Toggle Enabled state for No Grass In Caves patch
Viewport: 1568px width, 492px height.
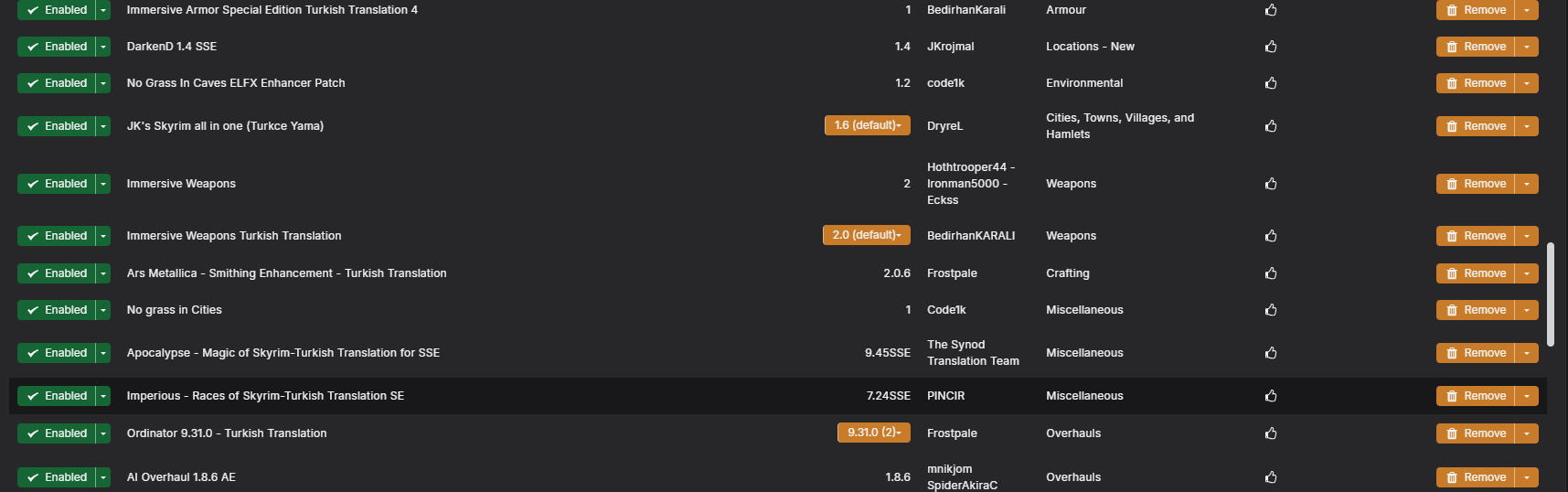point(57,83)
